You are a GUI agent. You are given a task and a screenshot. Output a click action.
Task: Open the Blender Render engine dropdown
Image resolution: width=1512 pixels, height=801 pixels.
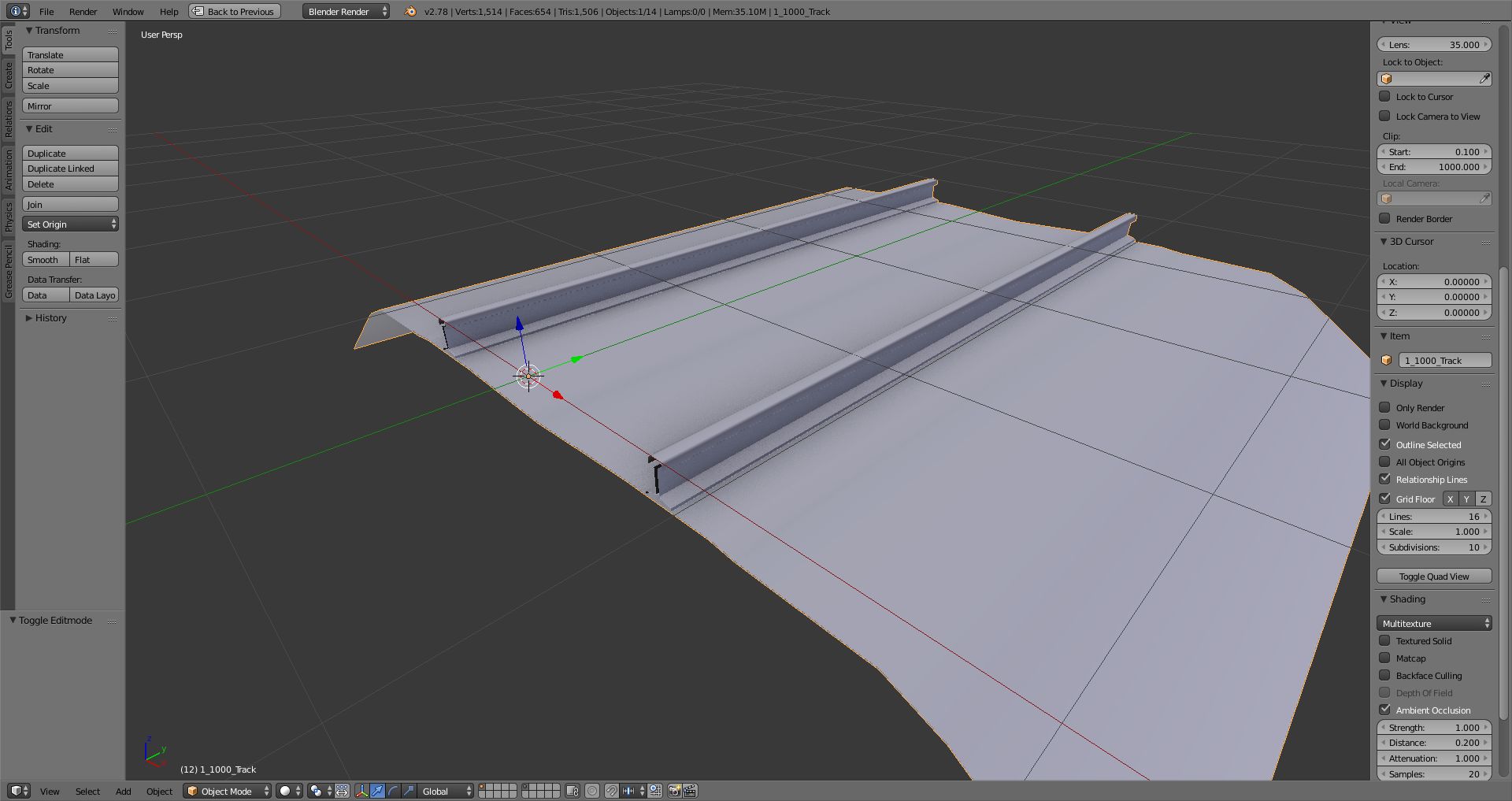(x=346, y=11)
